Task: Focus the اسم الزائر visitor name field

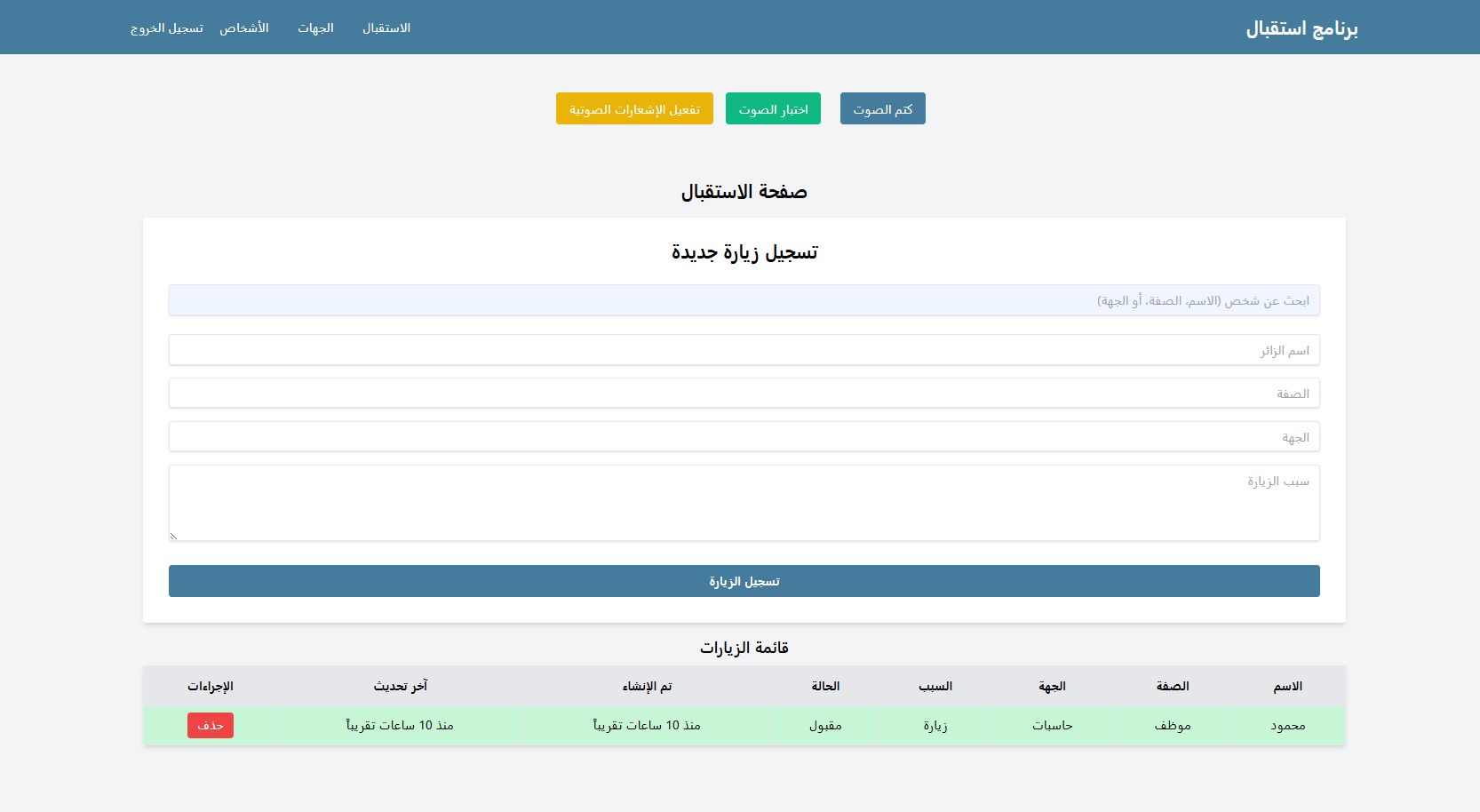Action: pos(744,349)
